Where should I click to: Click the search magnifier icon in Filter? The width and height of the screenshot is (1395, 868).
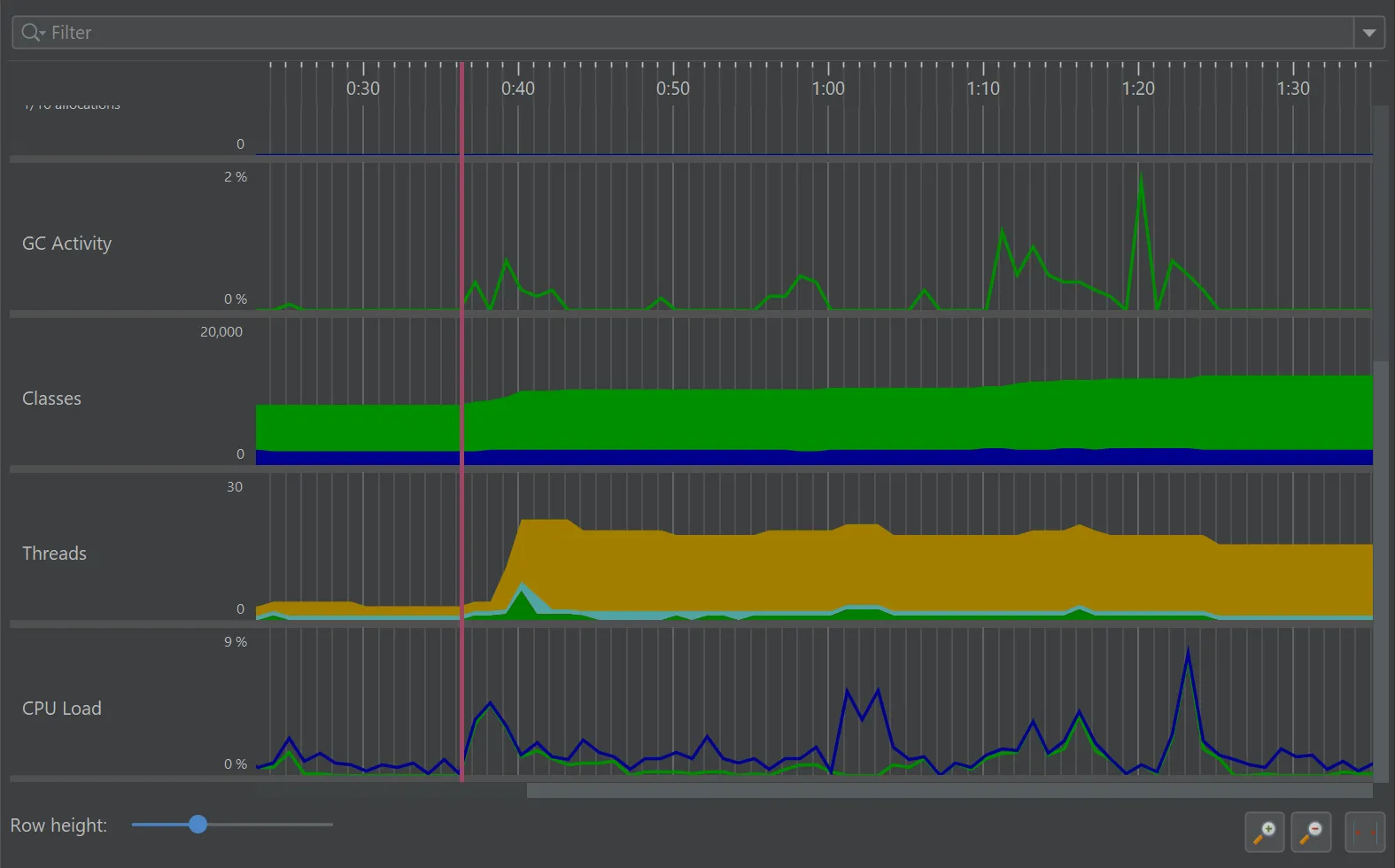(x=32, y=33)
